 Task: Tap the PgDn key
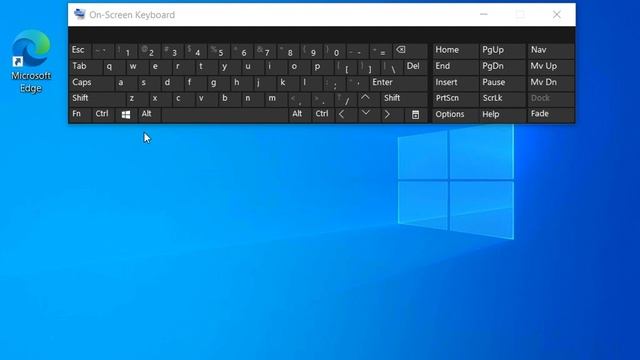pyautogui.click(x=502, y=67)
